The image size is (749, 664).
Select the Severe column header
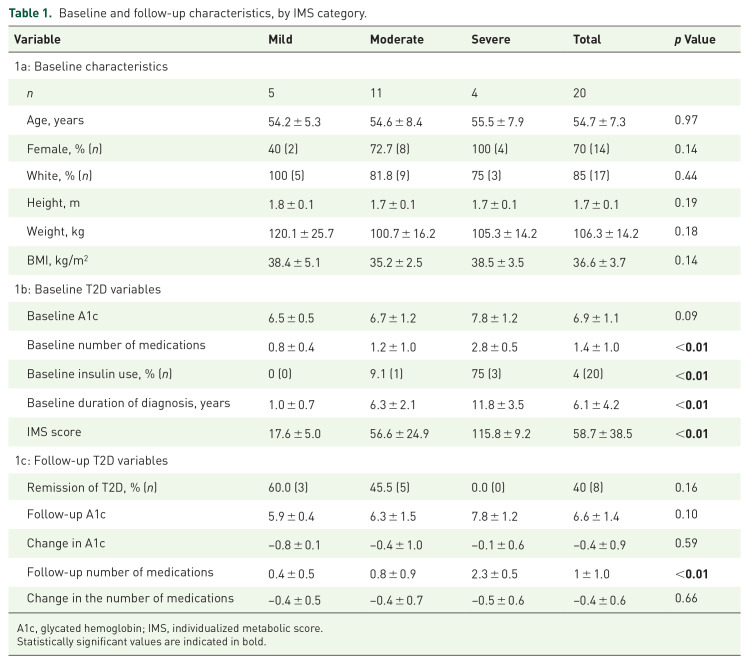(491, 40)
